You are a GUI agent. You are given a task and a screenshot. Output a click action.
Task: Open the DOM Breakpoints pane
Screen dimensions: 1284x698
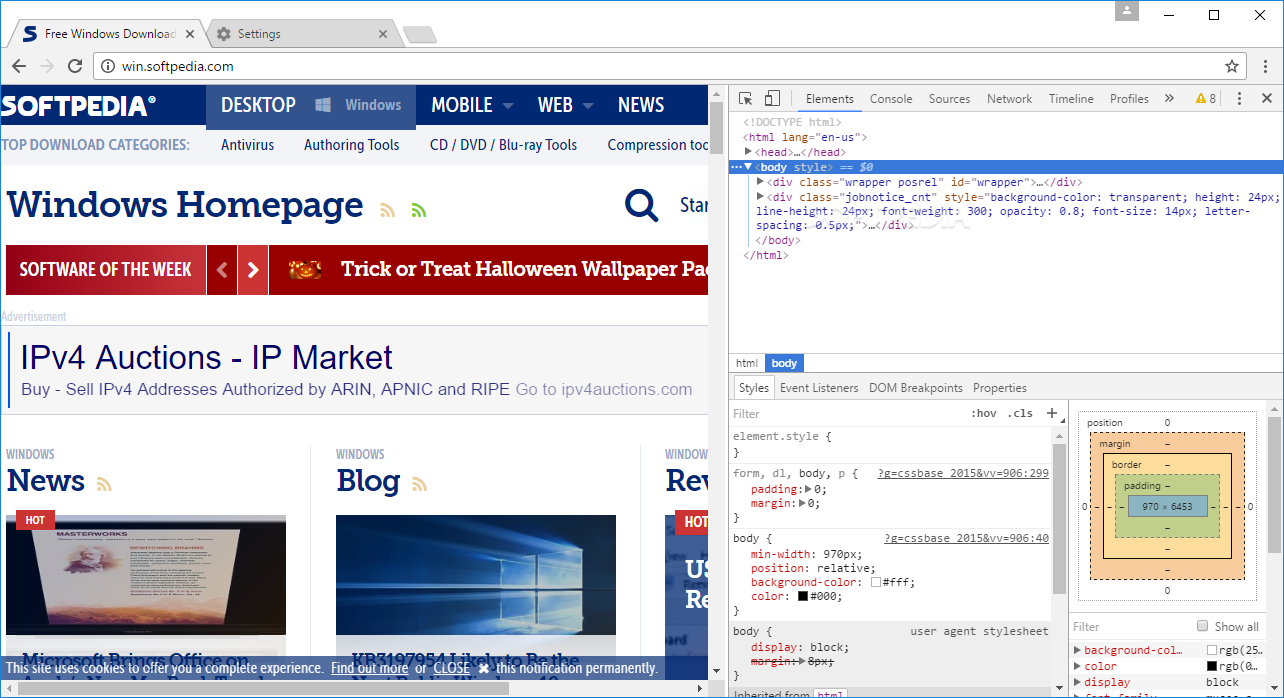pyautogui.click(x=916, y=388)
